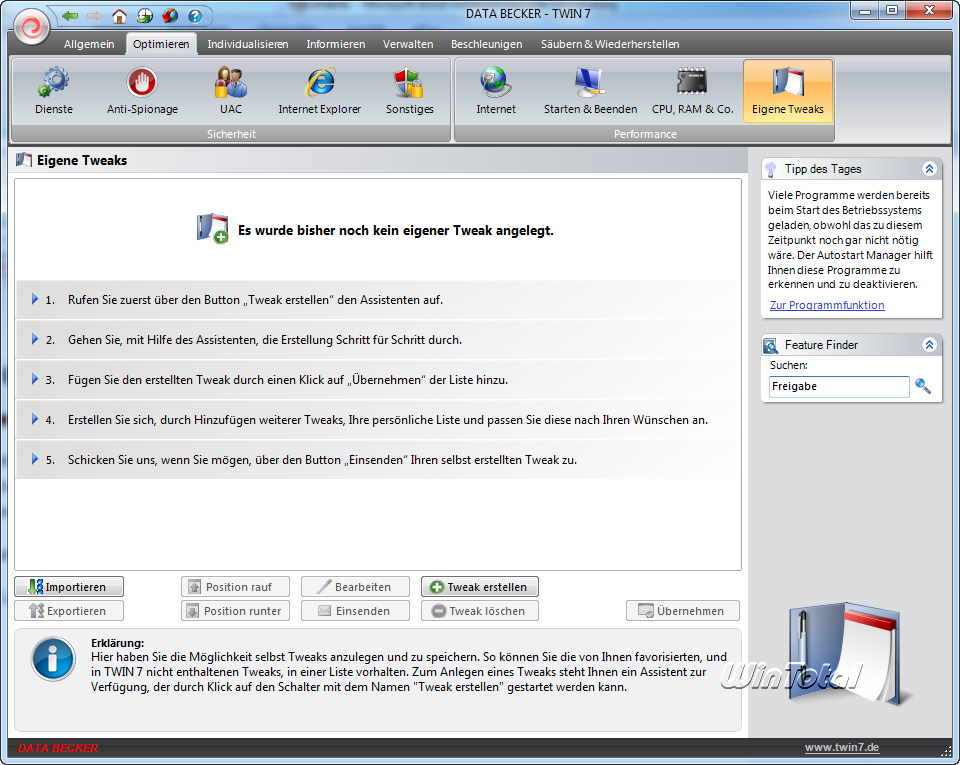Click the Importieren button
Viewport: 960px width, 765px height.
(69, 587)
